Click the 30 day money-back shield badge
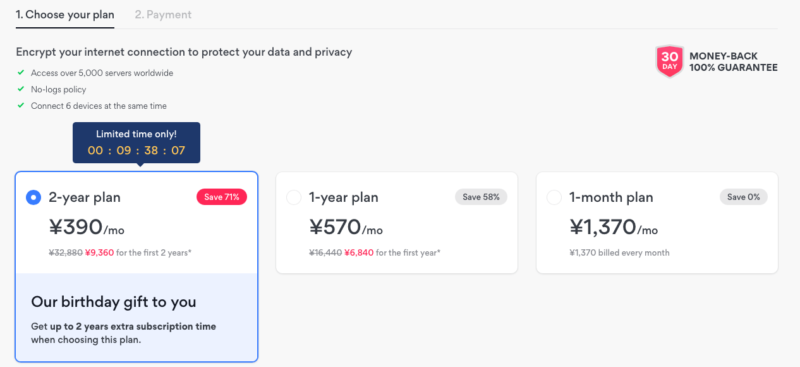This screenshot has width=800, height=367. pyautogui.click(x=669, y=61)
